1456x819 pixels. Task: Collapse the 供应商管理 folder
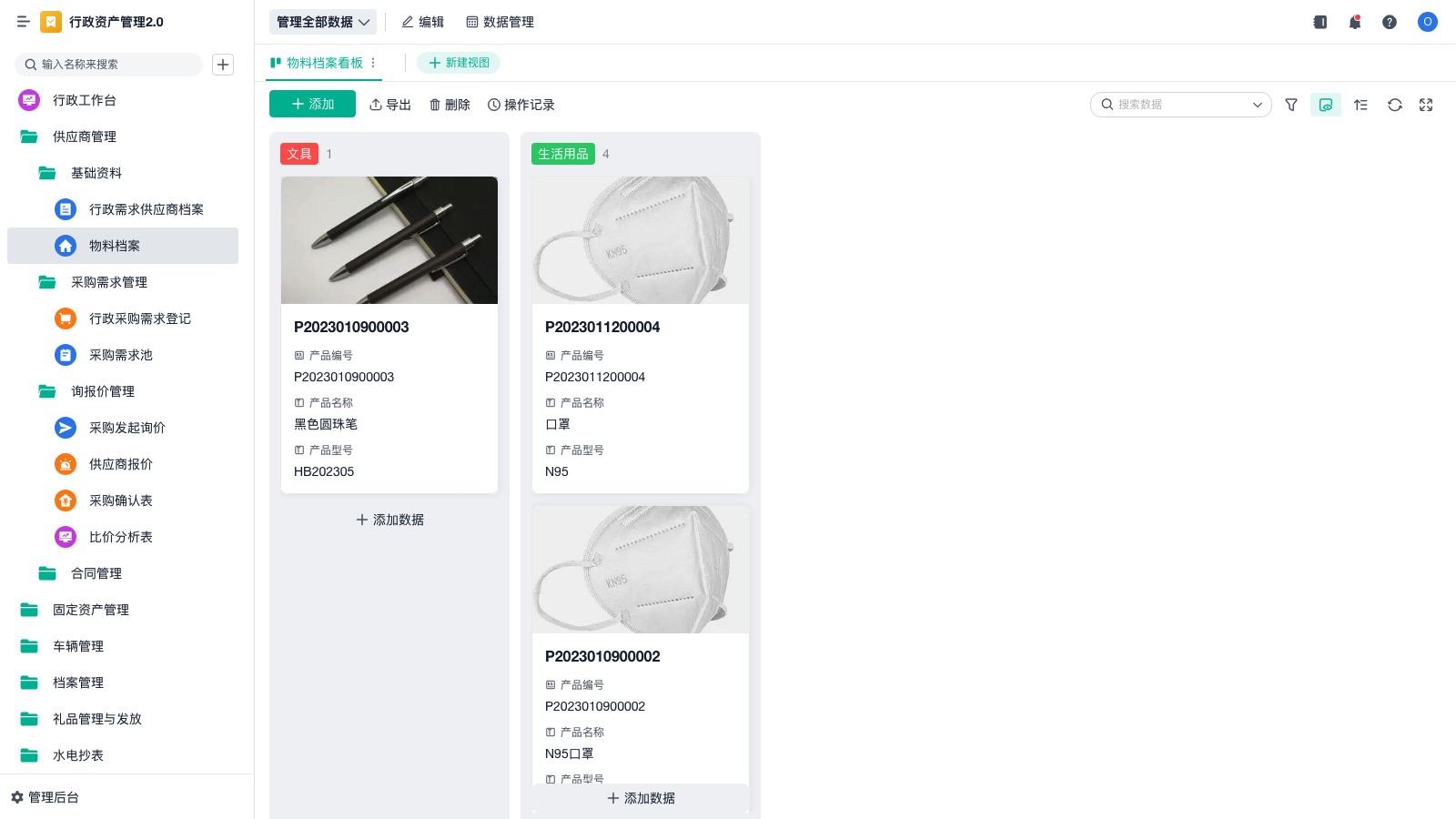(84, 136)
